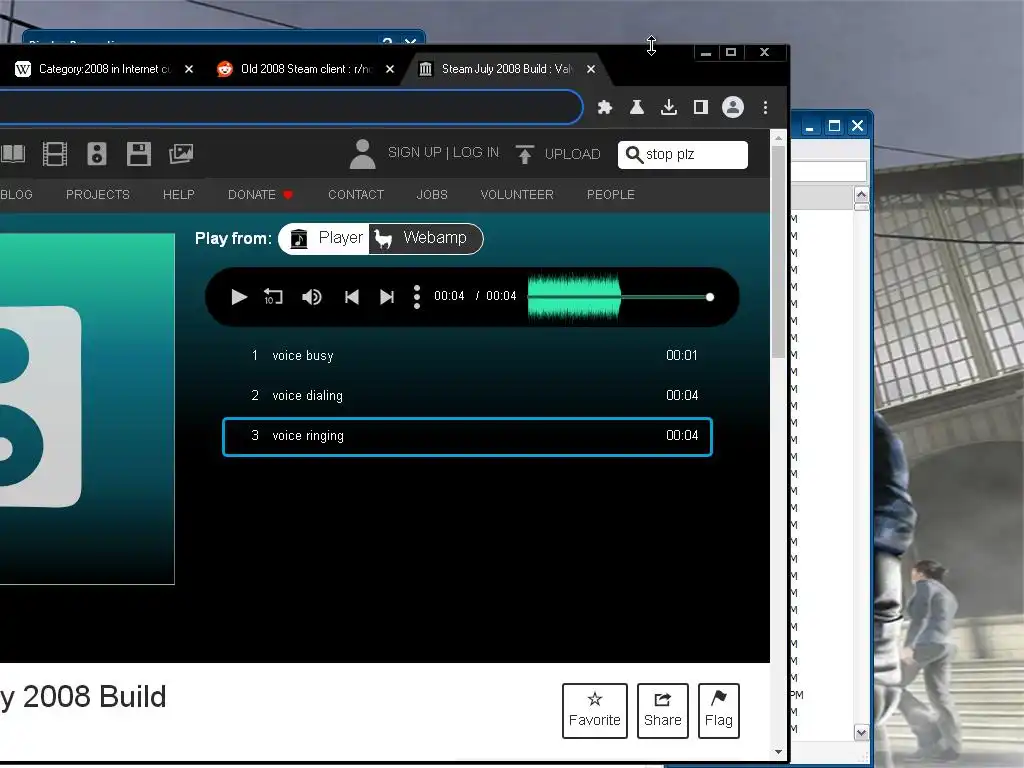The width and height of the screenshot is (1024, 768).
Task: Click the UPLOAD link
Action: coord(573,154)
